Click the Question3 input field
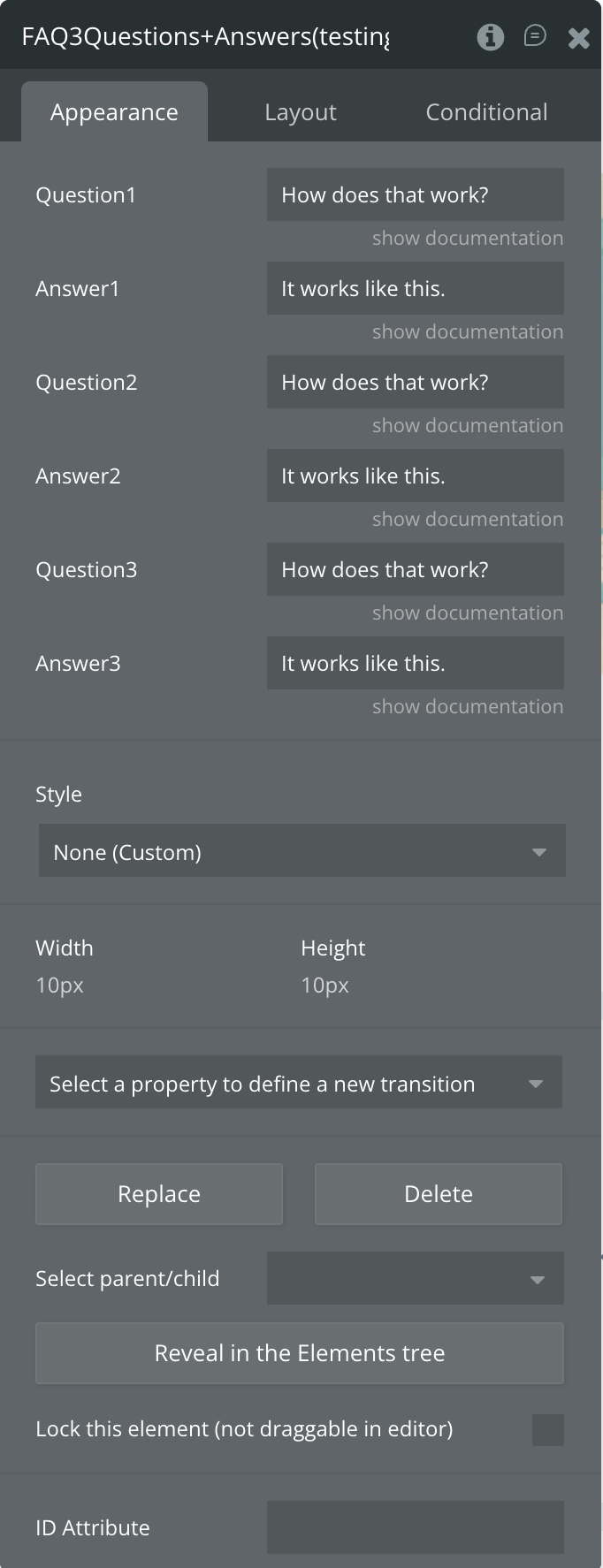Image resolution: width=603 pixels, height=1568 pixels. click(415, 569)
